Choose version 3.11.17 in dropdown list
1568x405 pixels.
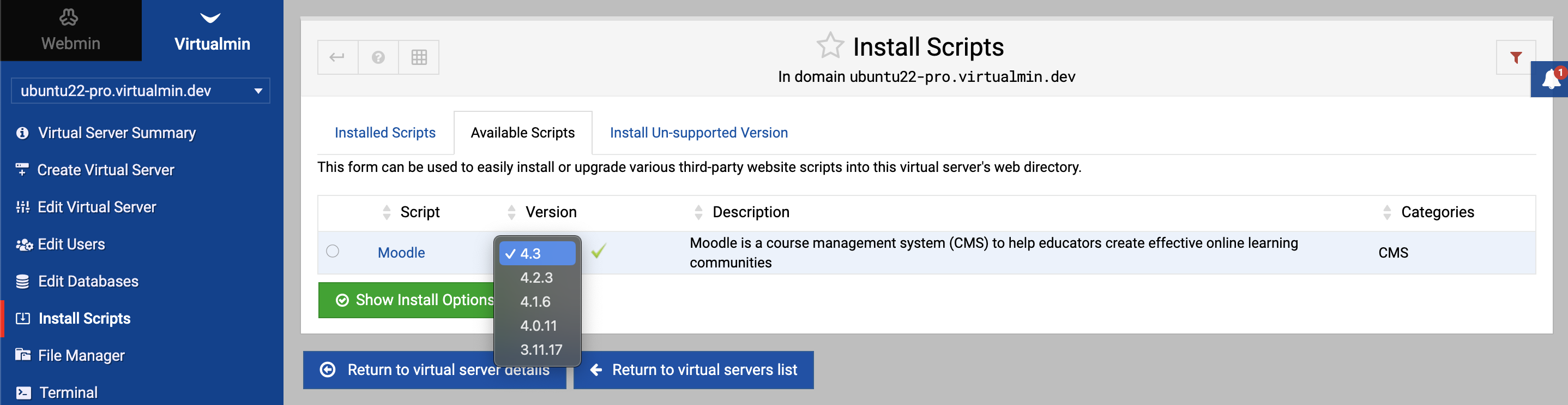click(x=537, y=349)
